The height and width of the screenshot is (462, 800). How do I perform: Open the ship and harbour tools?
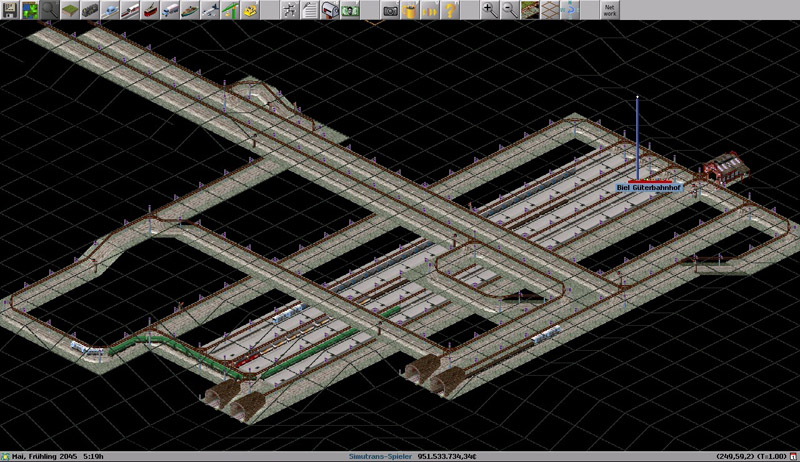pos(190,10)
